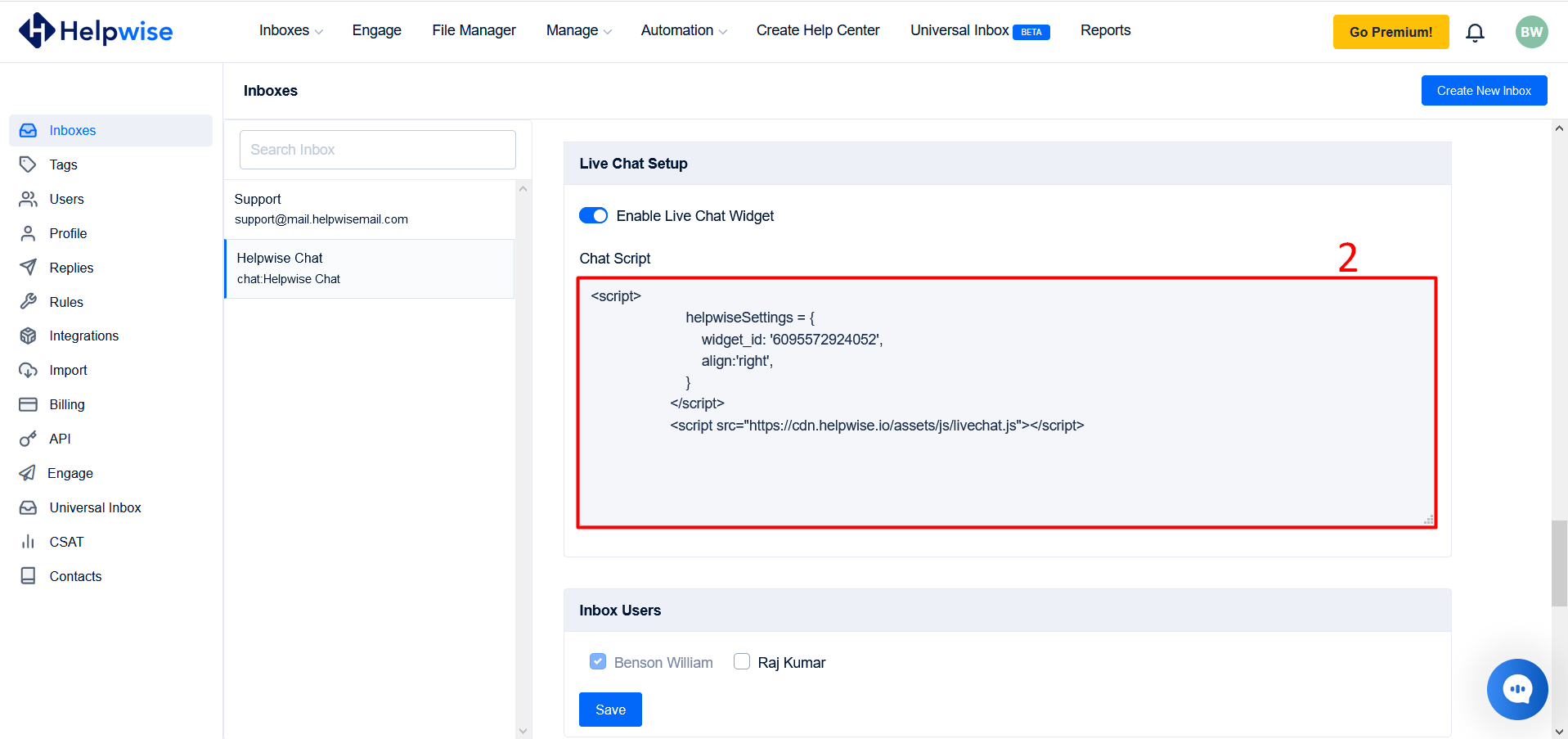Click the Save button
Viewport: 1568px width, 739px height.
[610, 710]
